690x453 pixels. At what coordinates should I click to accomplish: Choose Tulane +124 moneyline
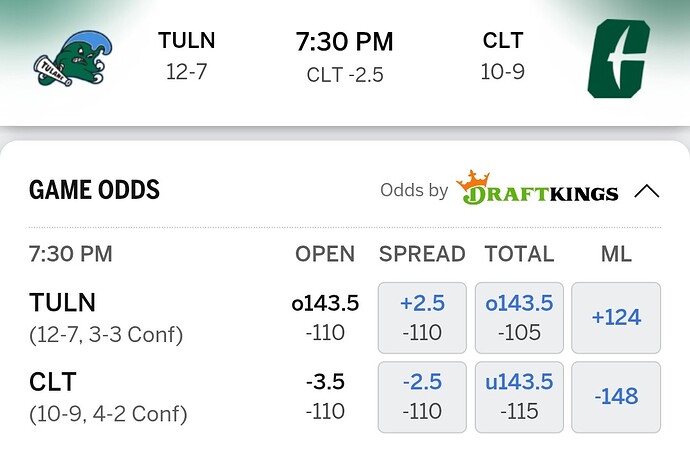(616, 317)
